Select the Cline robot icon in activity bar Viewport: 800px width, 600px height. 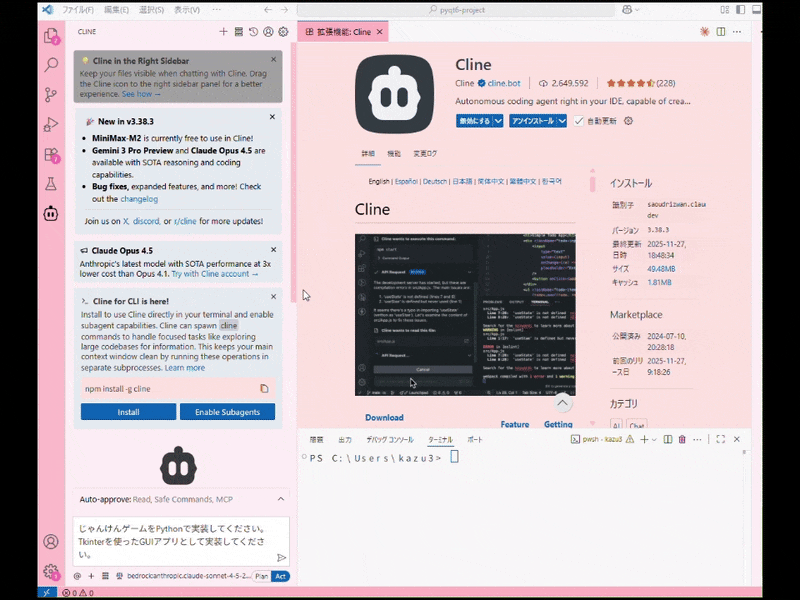pos(53,212)
